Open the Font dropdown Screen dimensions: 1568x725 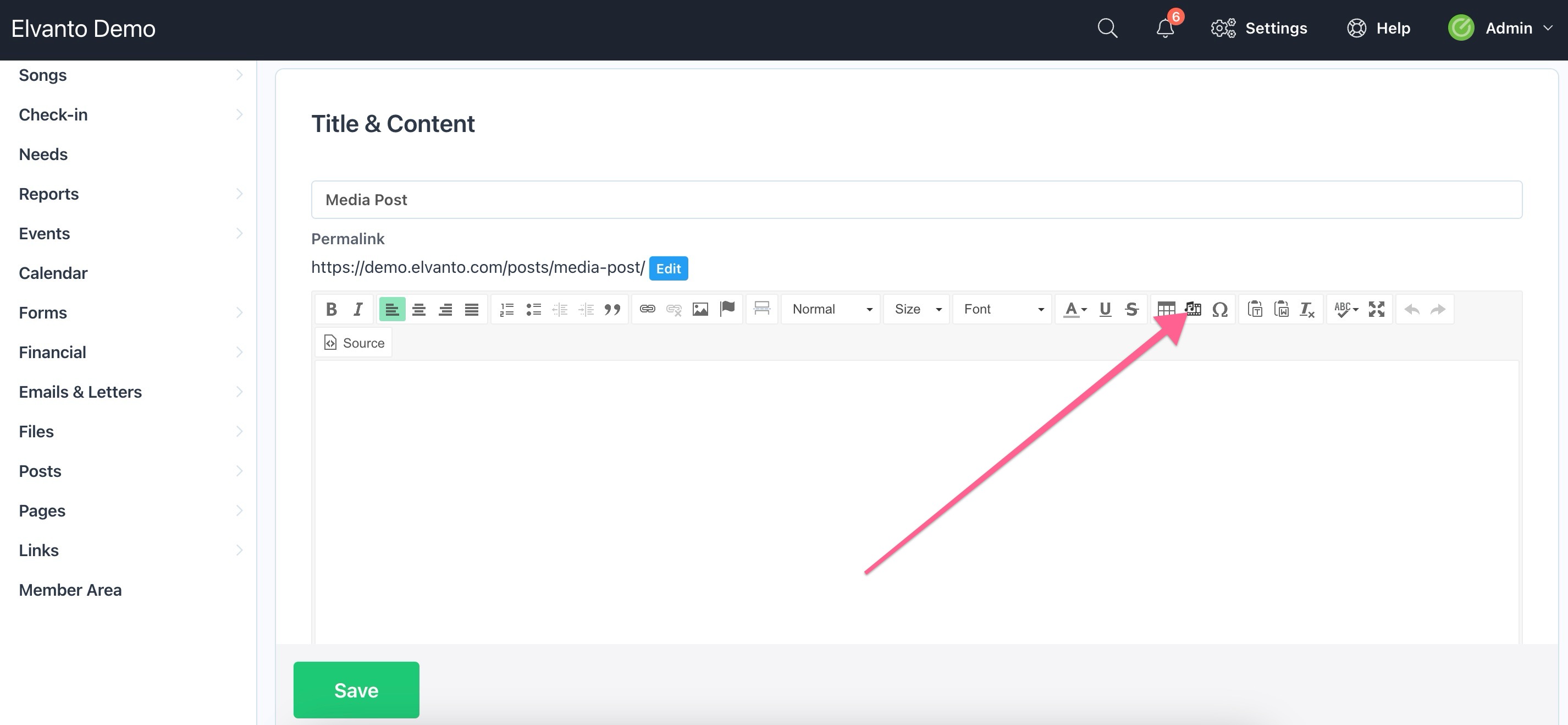[1002, 309]
